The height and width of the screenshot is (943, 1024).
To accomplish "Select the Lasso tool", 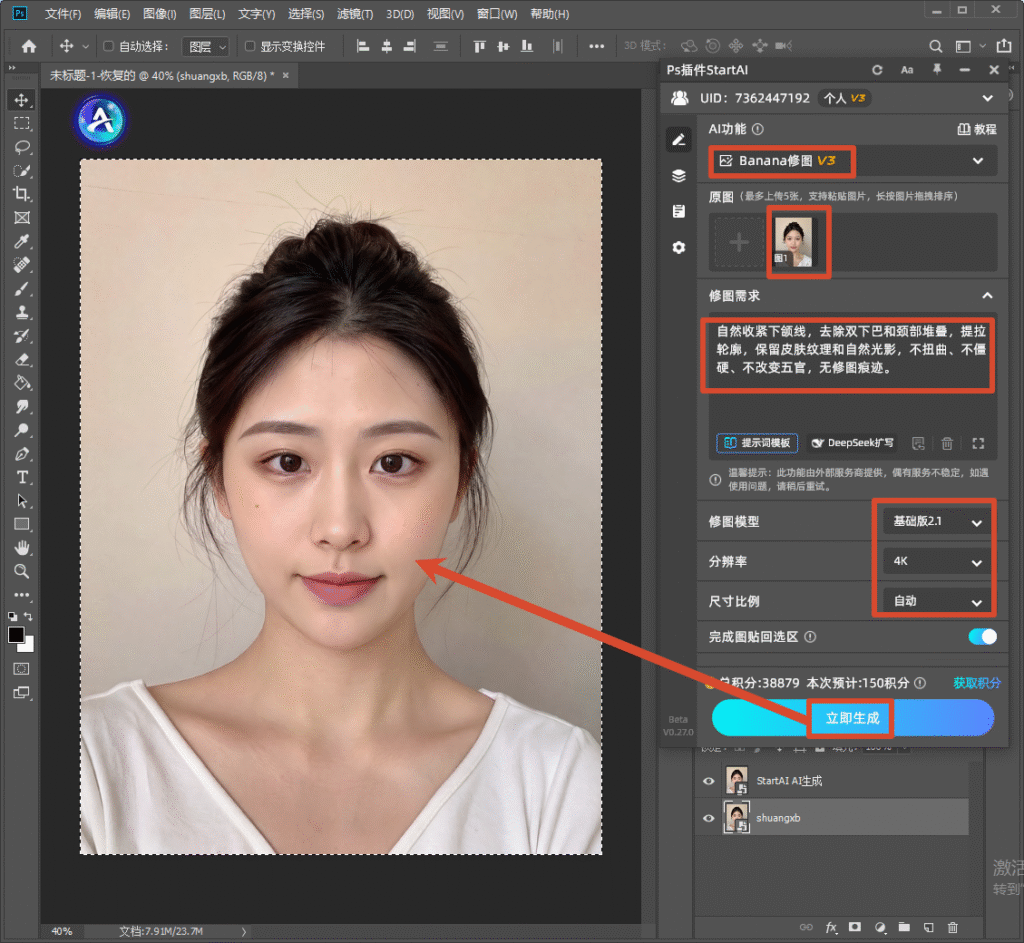I will point(22,147).
